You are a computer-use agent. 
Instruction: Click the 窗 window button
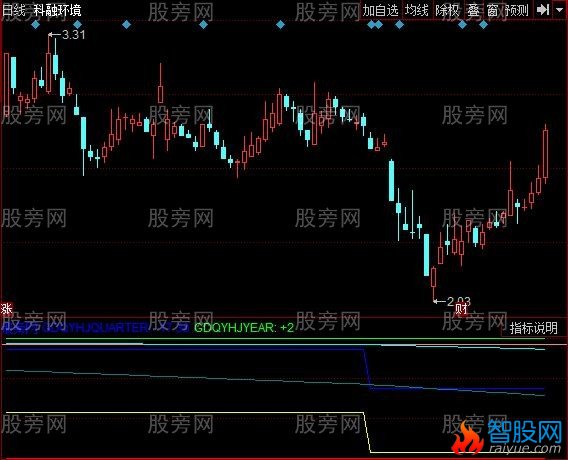click(492, 10)
